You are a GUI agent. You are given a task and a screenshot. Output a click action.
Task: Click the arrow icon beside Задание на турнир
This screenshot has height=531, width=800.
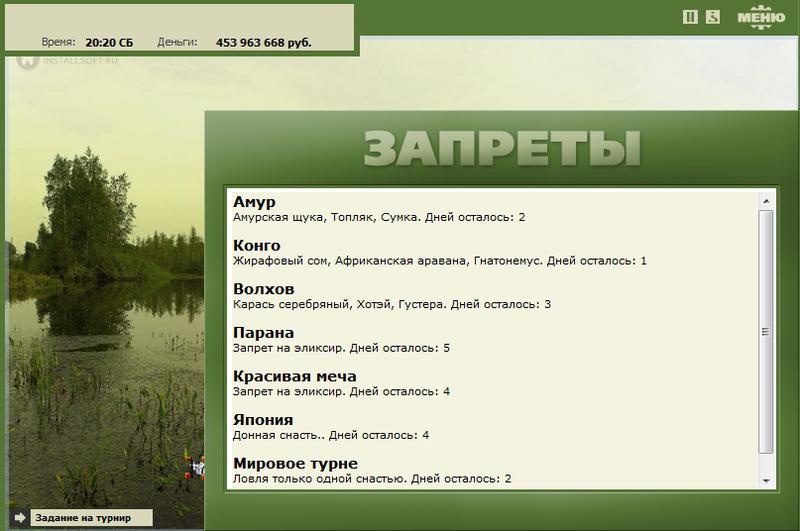[x=19, y=518]
